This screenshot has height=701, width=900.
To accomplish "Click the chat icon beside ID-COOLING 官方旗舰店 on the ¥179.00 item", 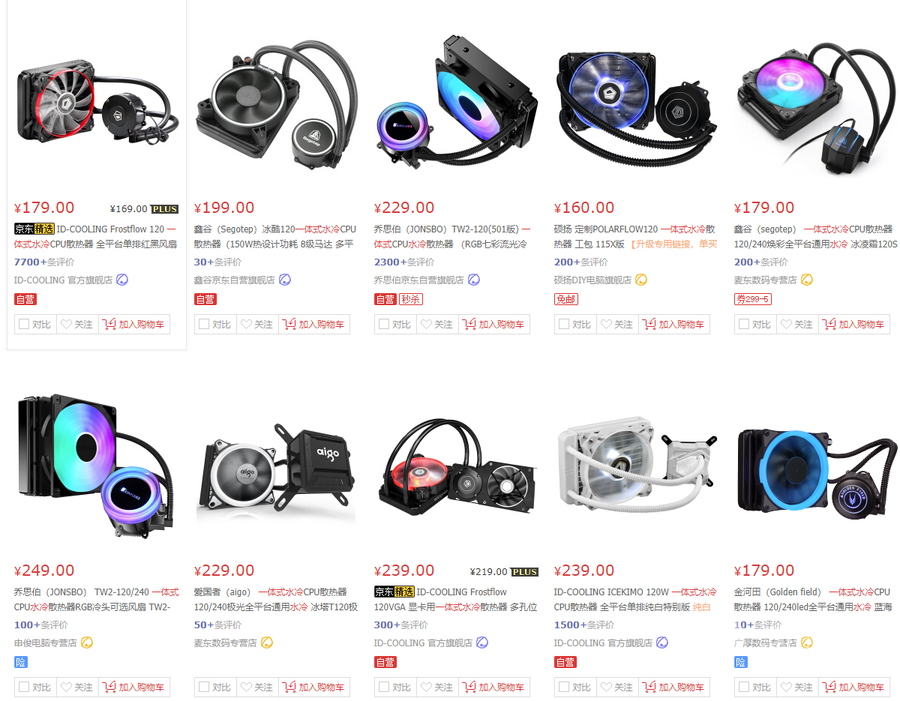I will click(122, 280).
